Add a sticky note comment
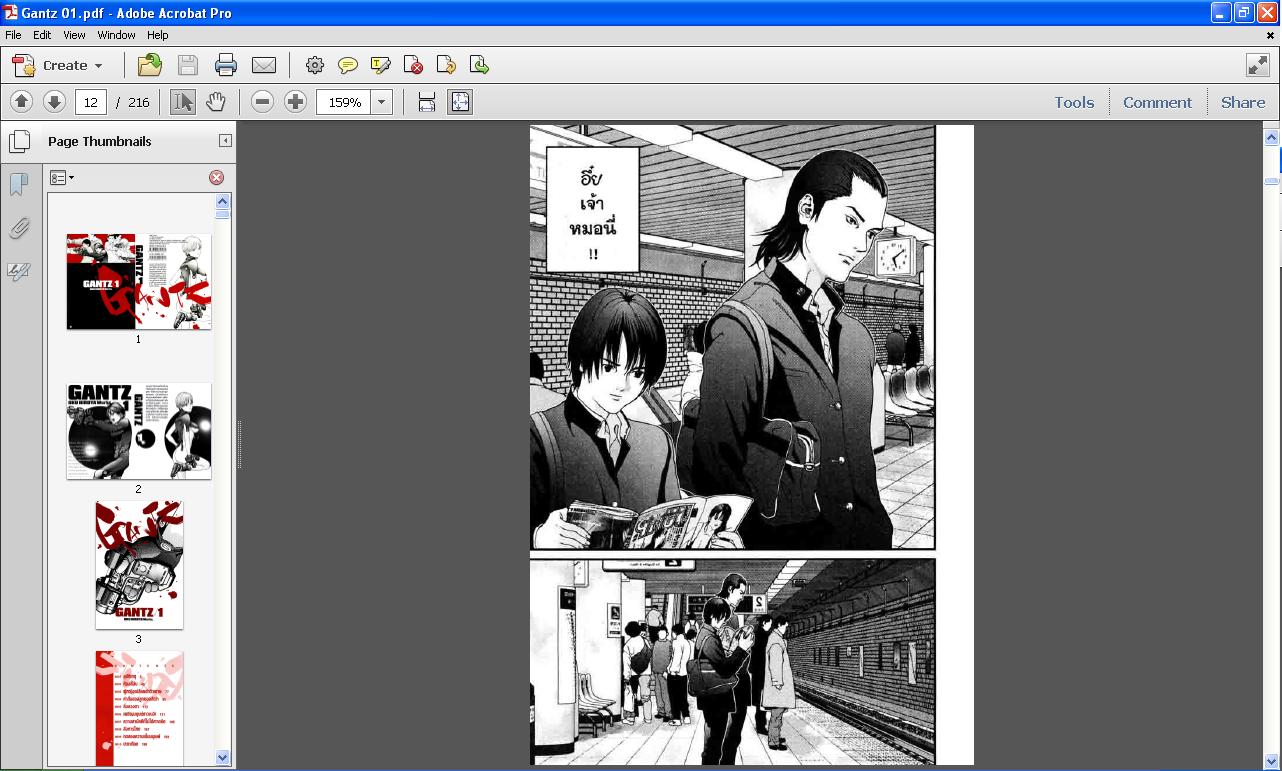 tap(348, 65)
